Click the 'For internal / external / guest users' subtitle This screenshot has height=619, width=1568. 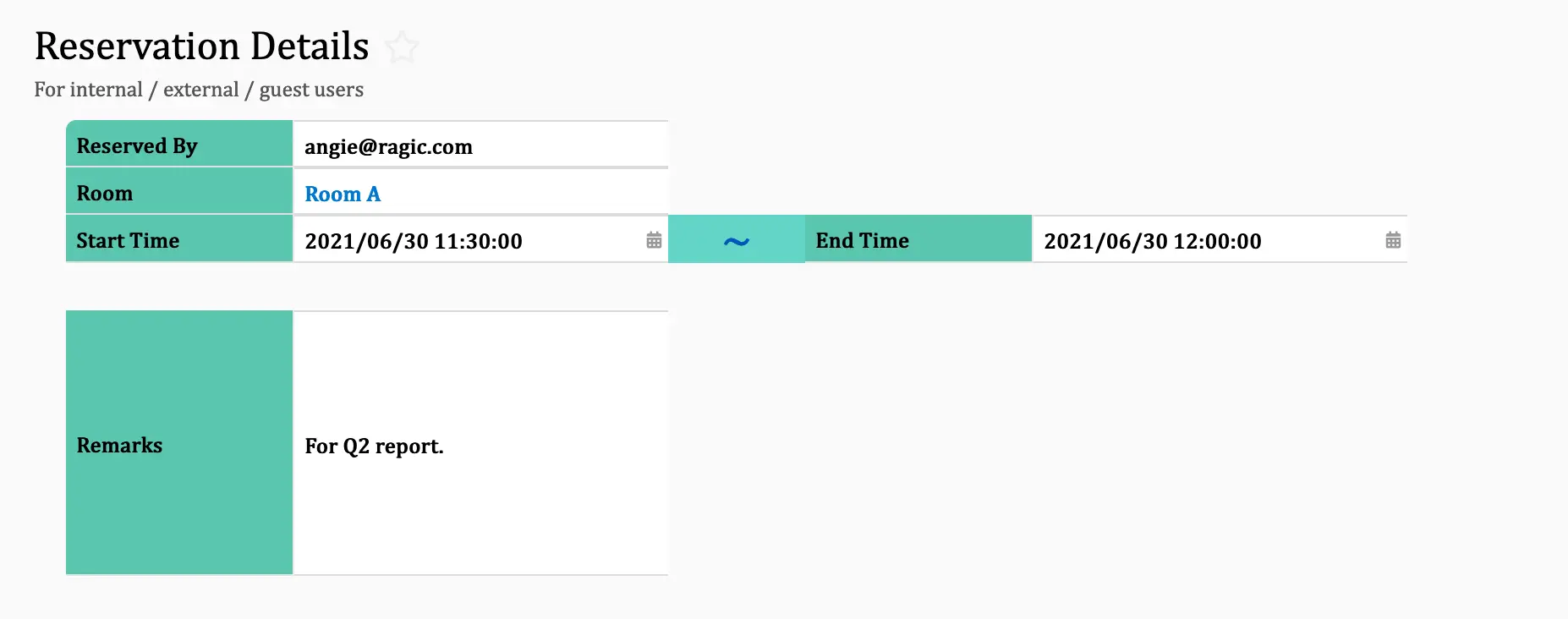199,90
